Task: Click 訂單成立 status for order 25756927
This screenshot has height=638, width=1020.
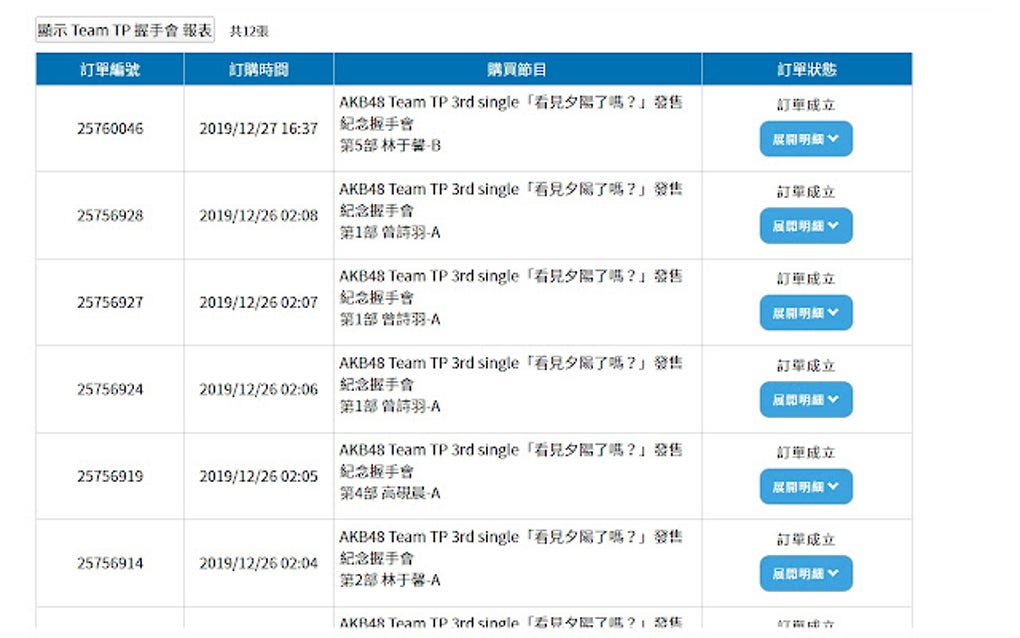Action: (806, 278)
